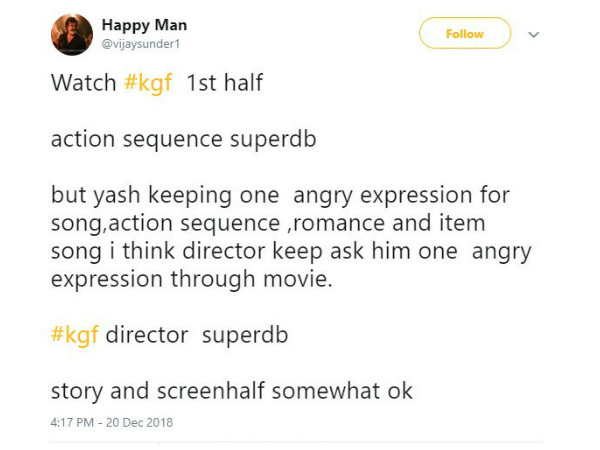Image resolution: width=600 pixels, height=450 pixels.
Task: Open the 4:17 PM time of the tweet
Action: coord(72,422)
